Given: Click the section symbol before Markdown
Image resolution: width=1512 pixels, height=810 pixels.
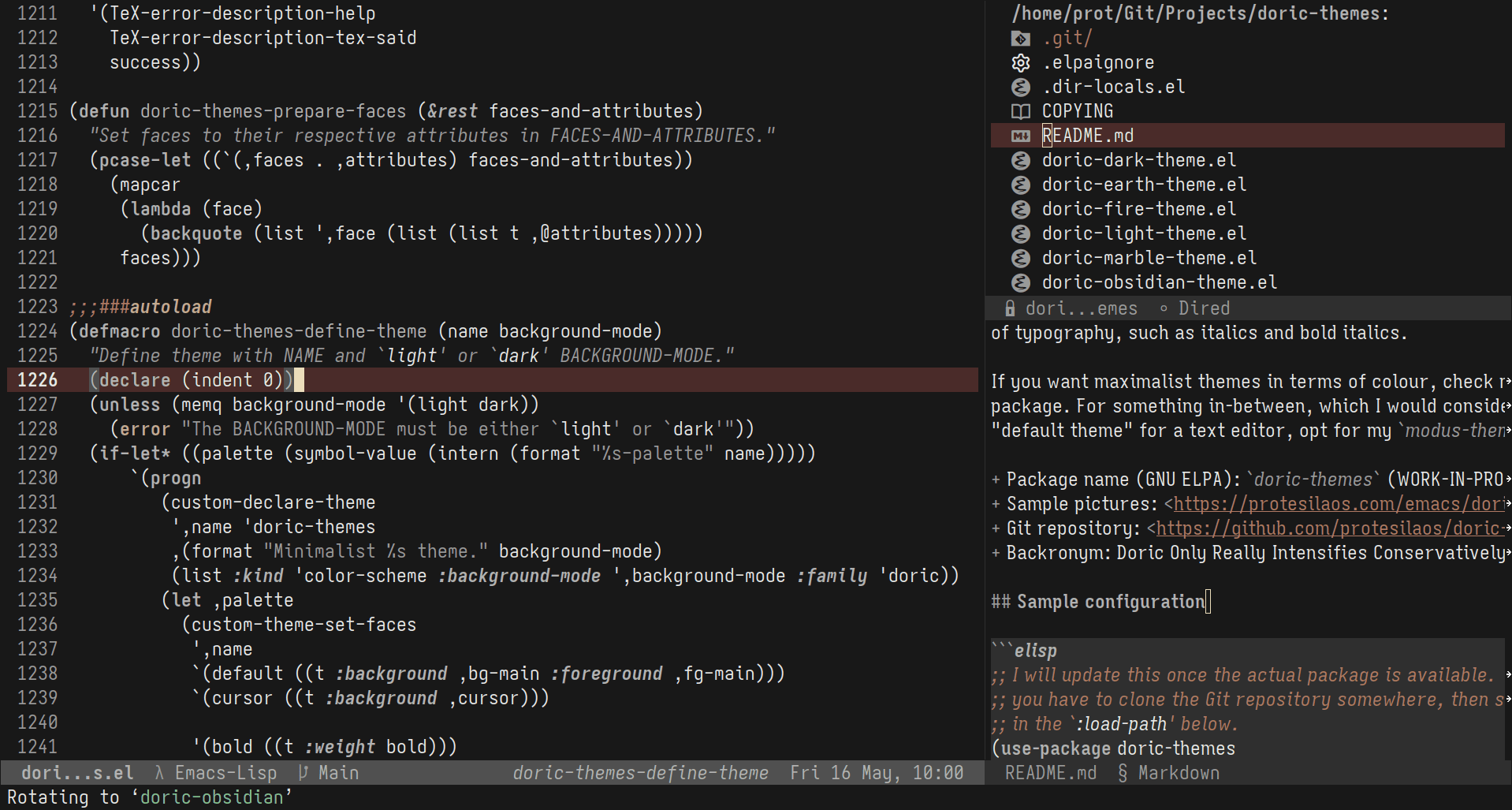Looking at the screenshot, I should [1123, 773].
